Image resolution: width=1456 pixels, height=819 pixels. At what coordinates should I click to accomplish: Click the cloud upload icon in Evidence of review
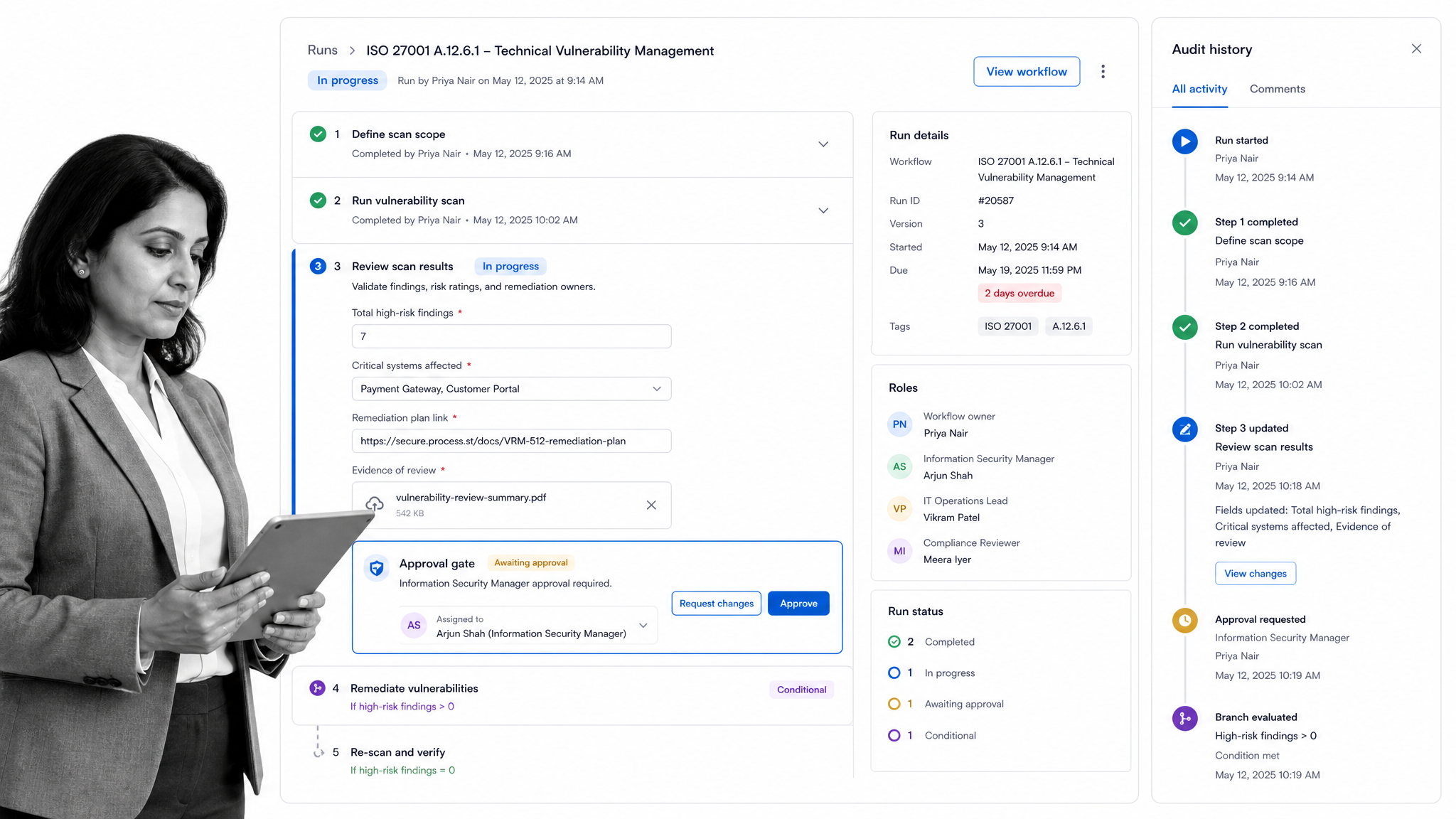375,504
